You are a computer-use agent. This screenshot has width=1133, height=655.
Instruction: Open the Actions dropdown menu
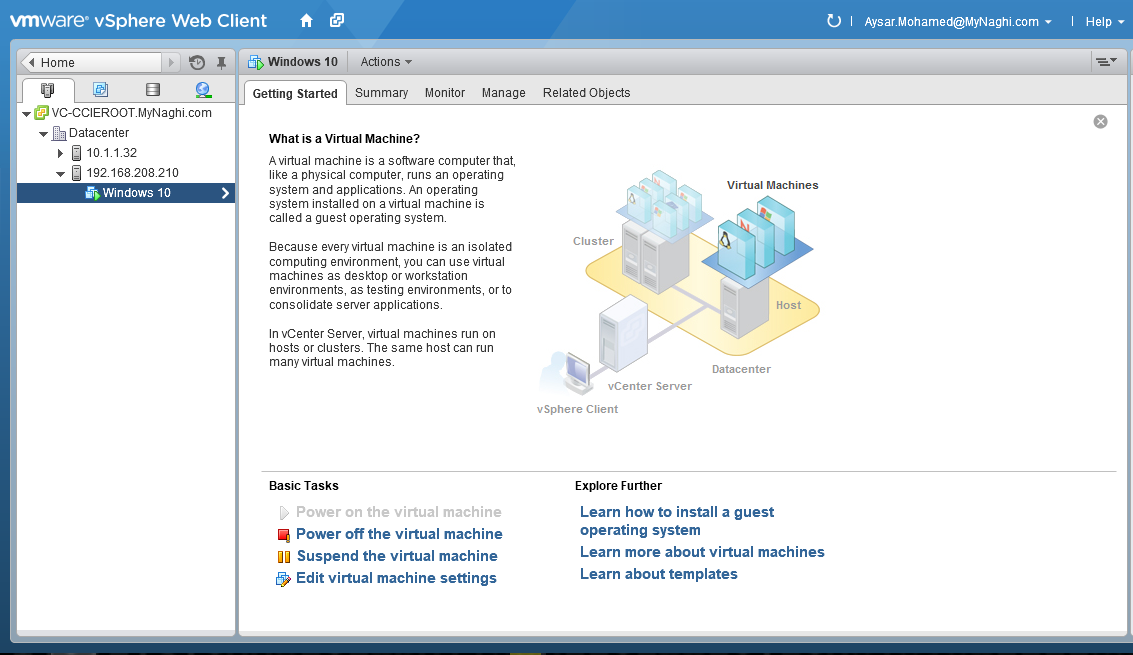pos(386,62)
